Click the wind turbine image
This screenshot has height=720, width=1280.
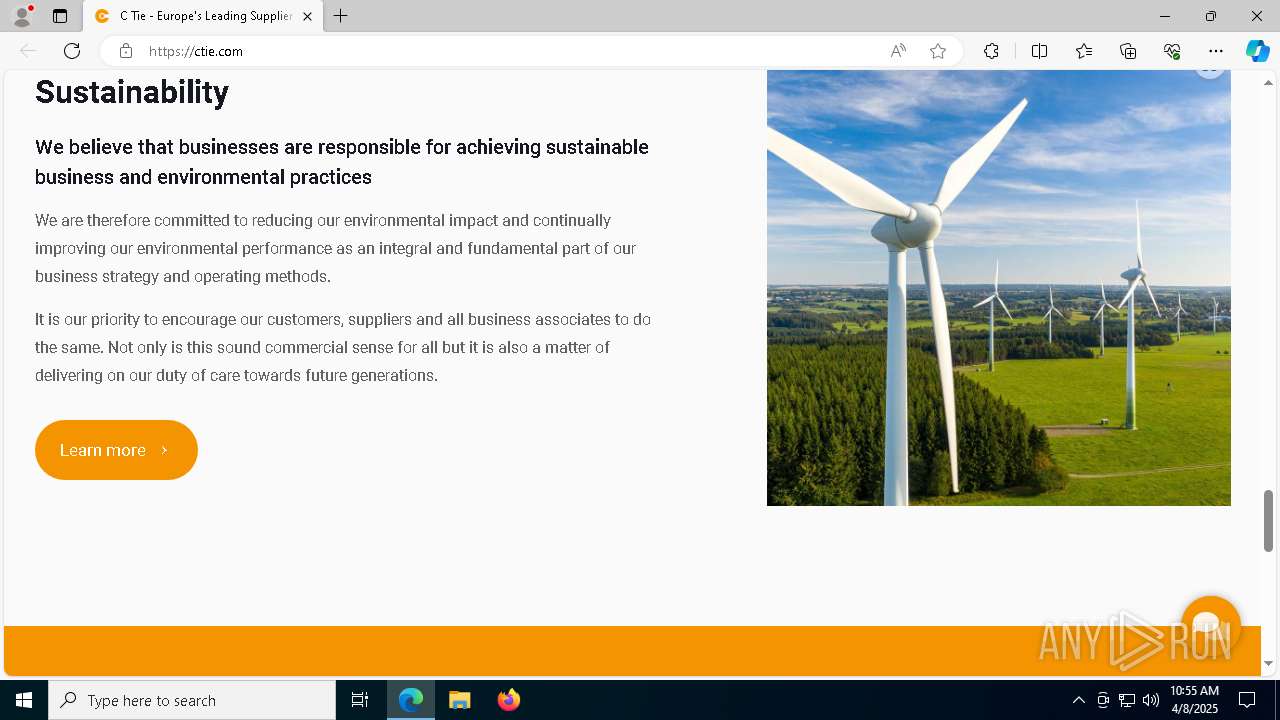(x=999, y=288)
